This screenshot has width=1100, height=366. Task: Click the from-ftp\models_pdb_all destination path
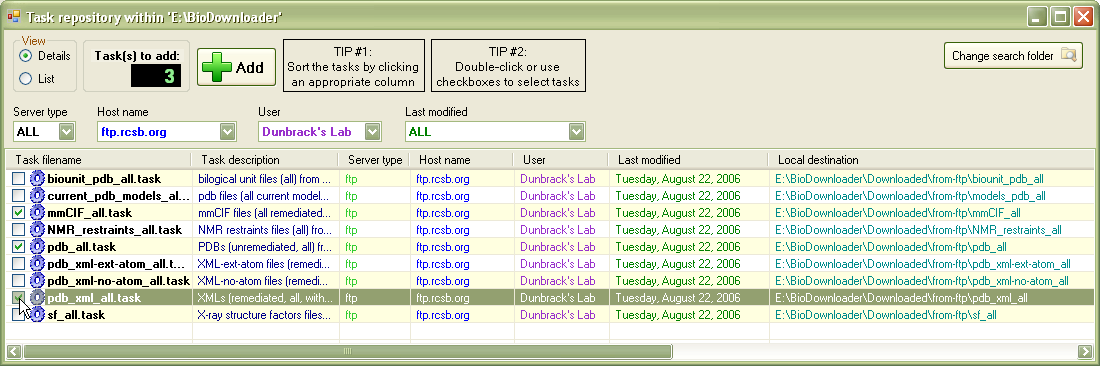(911, 196)
